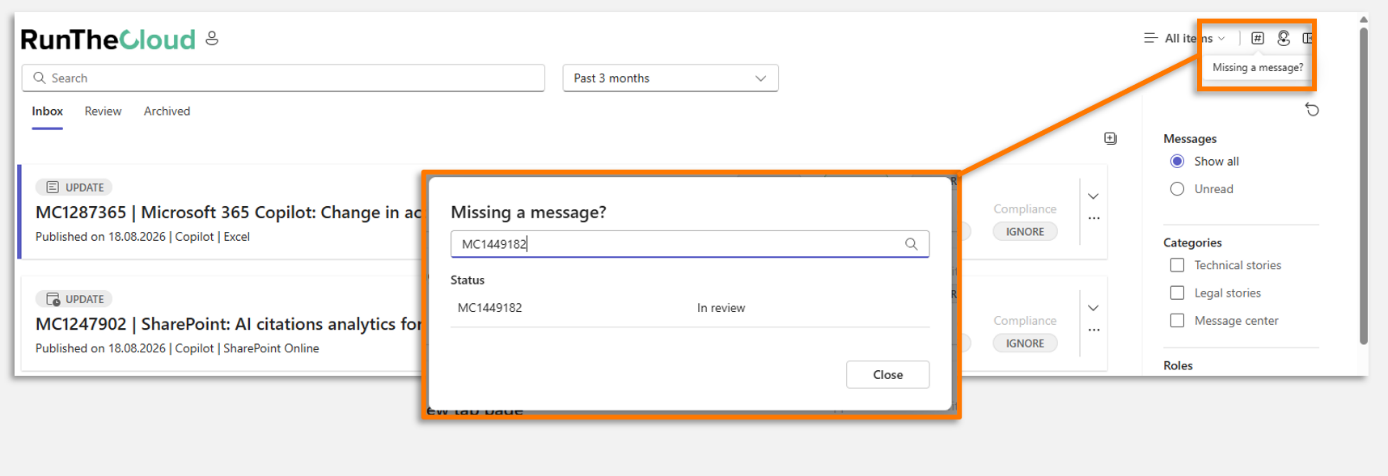The image size is (1388, 476).
Task: Check the Message center category
Action: (1177, 321)
